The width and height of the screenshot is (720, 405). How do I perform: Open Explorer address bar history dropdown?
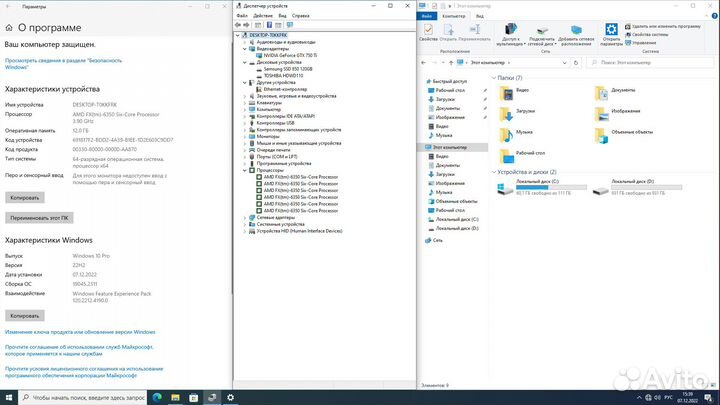(x=564, y=62)
